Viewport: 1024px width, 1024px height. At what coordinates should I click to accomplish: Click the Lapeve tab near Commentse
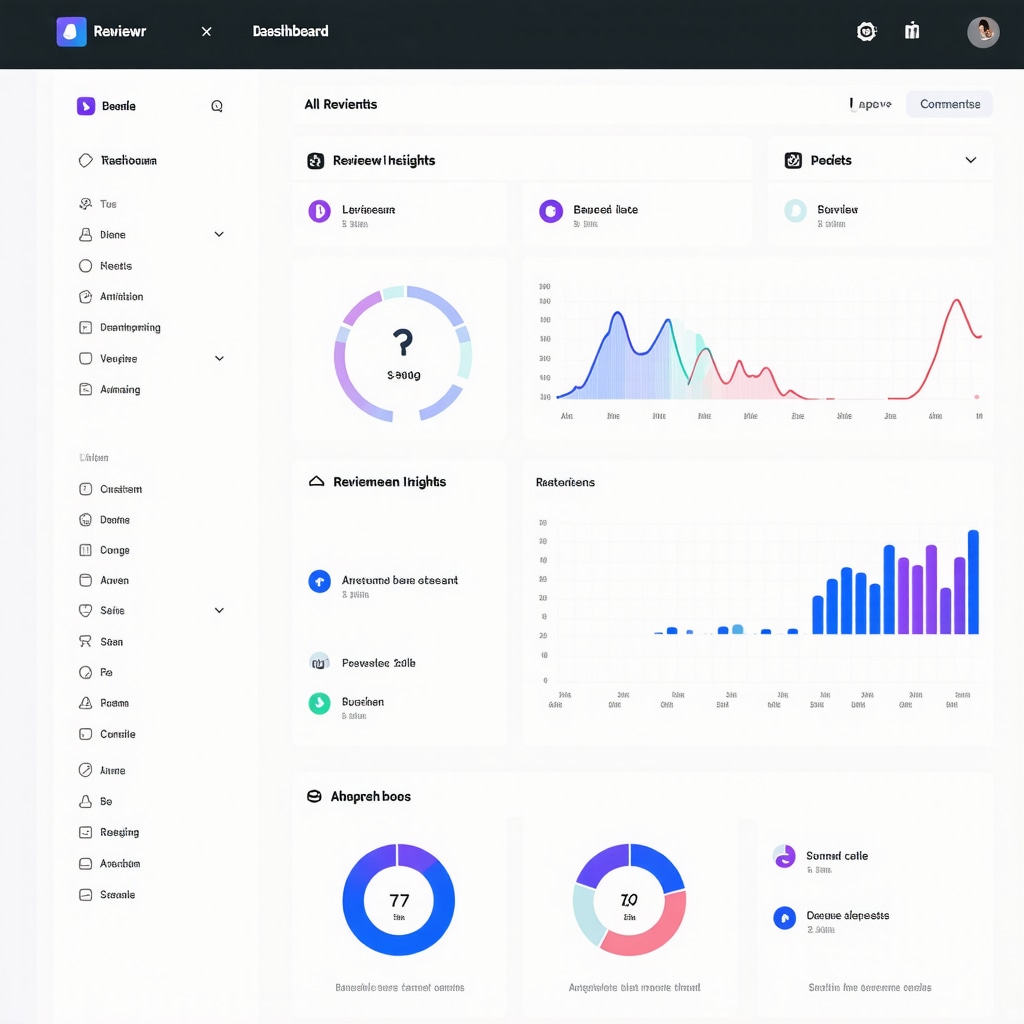[871, 104]
